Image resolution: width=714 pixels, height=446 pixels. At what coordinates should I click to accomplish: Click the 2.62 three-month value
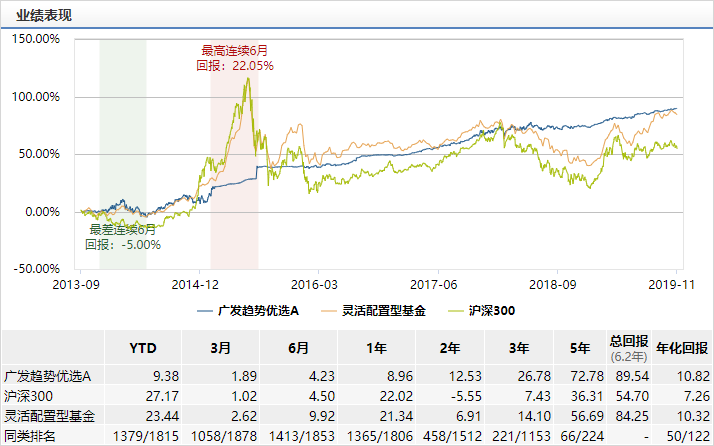point(244,416)
